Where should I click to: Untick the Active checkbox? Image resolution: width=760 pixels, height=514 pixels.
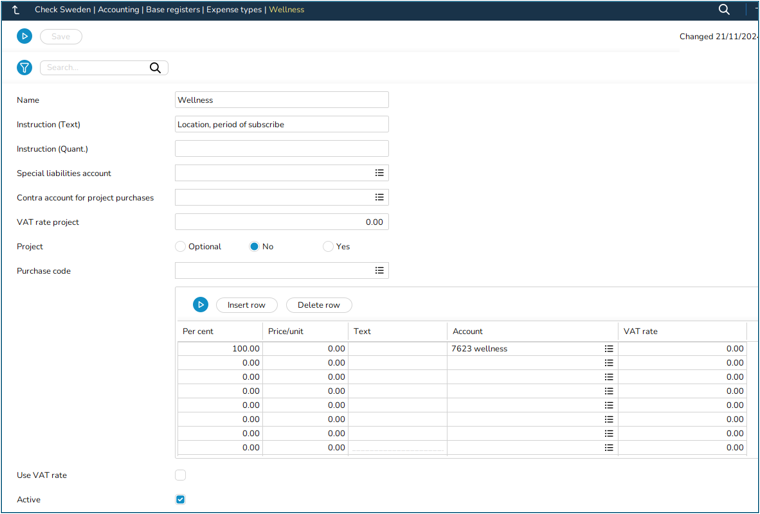(x=180, y=499)
